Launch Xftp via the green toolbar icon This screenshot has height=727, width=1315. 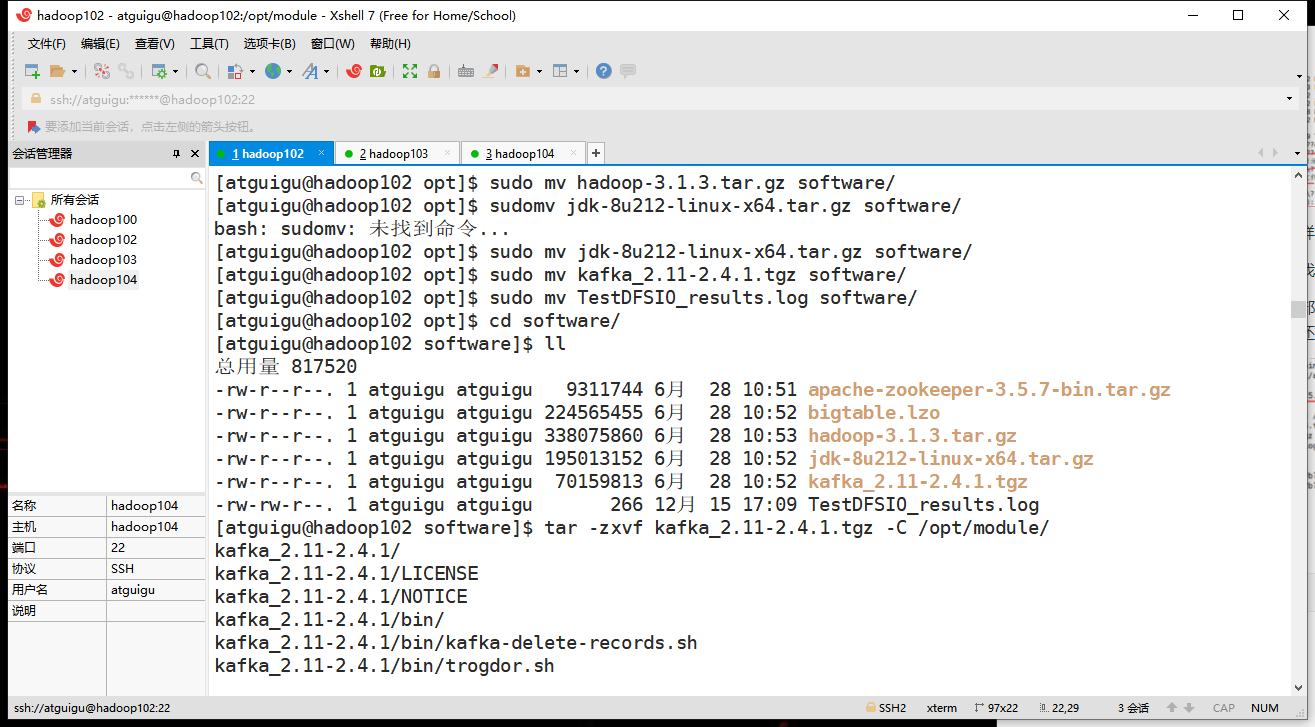[x=378, y=71]
